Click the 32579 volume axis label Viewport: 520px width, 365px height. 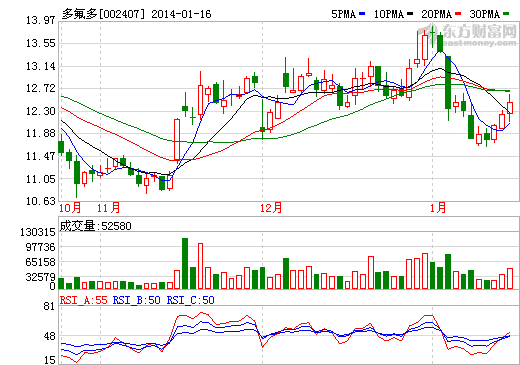(x=40, y=277)
